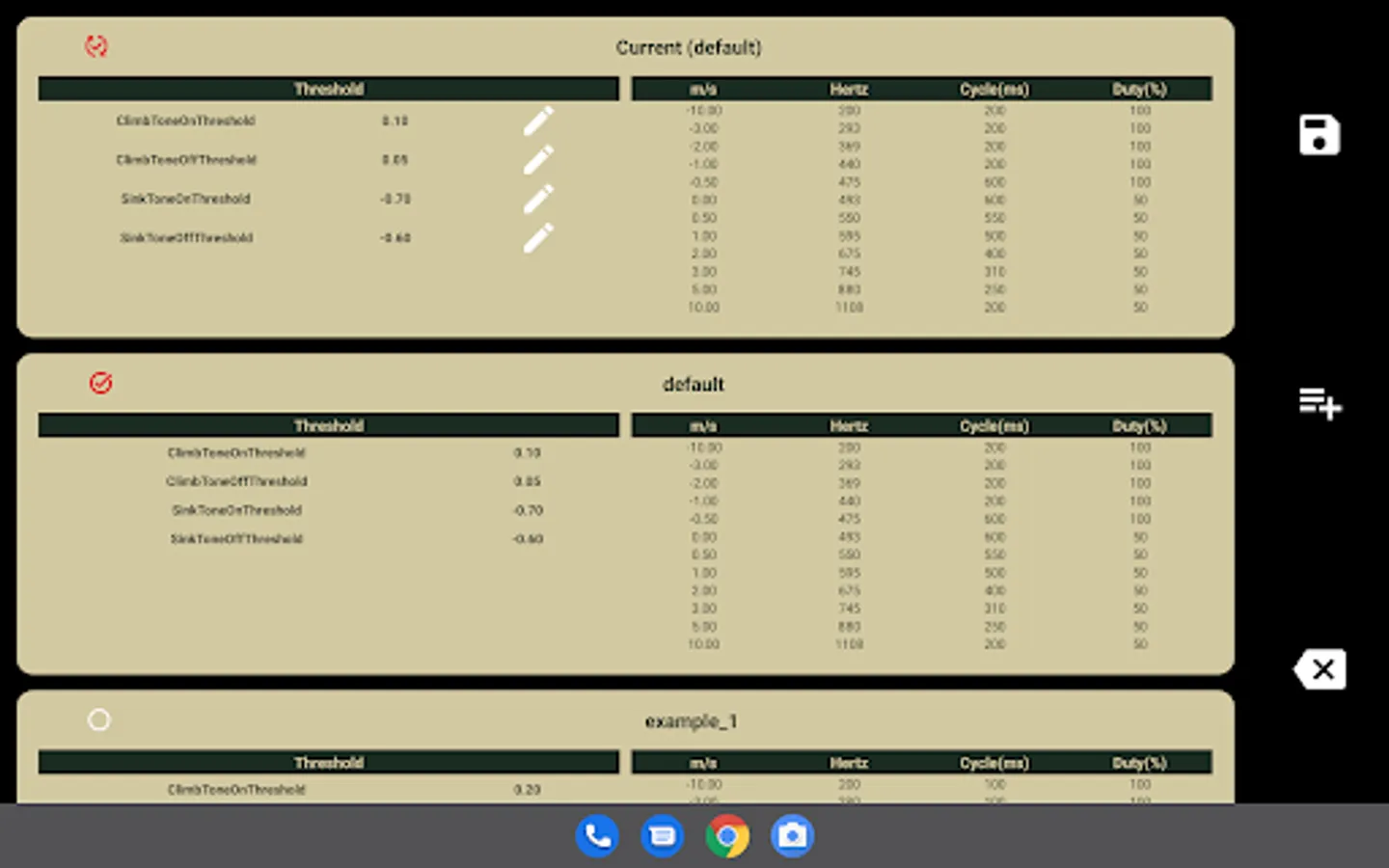Edit SinkToneOnThreshold using its pencil icon
The height and width of the screenshot is (868, 1389).
[x=538, y=199]
